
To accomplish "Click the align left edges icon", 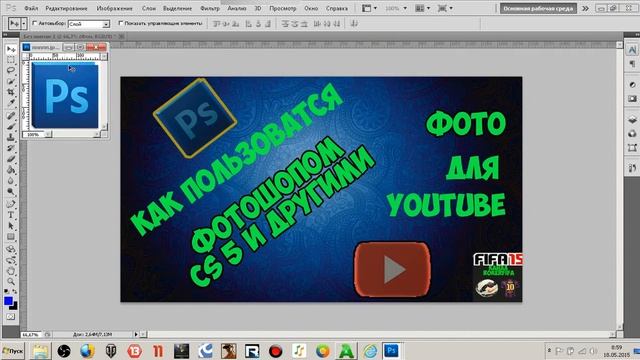I will [x=248, y=24].
